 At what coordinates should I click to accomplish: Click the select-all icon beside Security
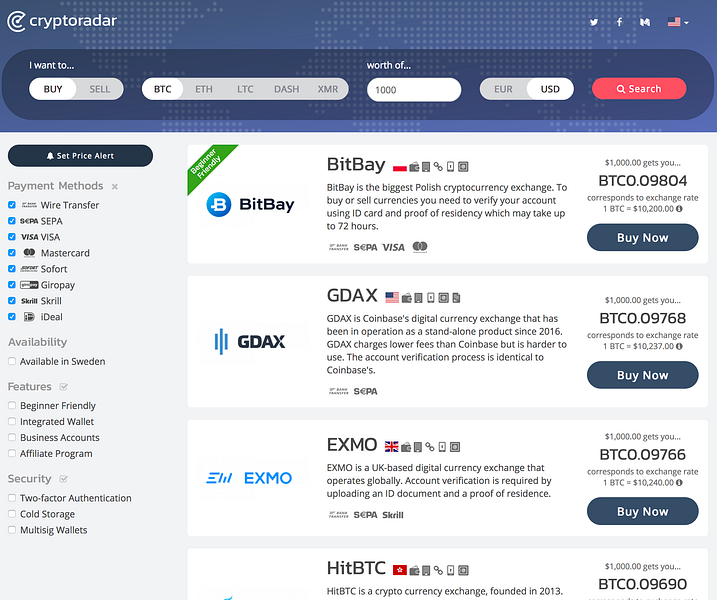[64, 479]
